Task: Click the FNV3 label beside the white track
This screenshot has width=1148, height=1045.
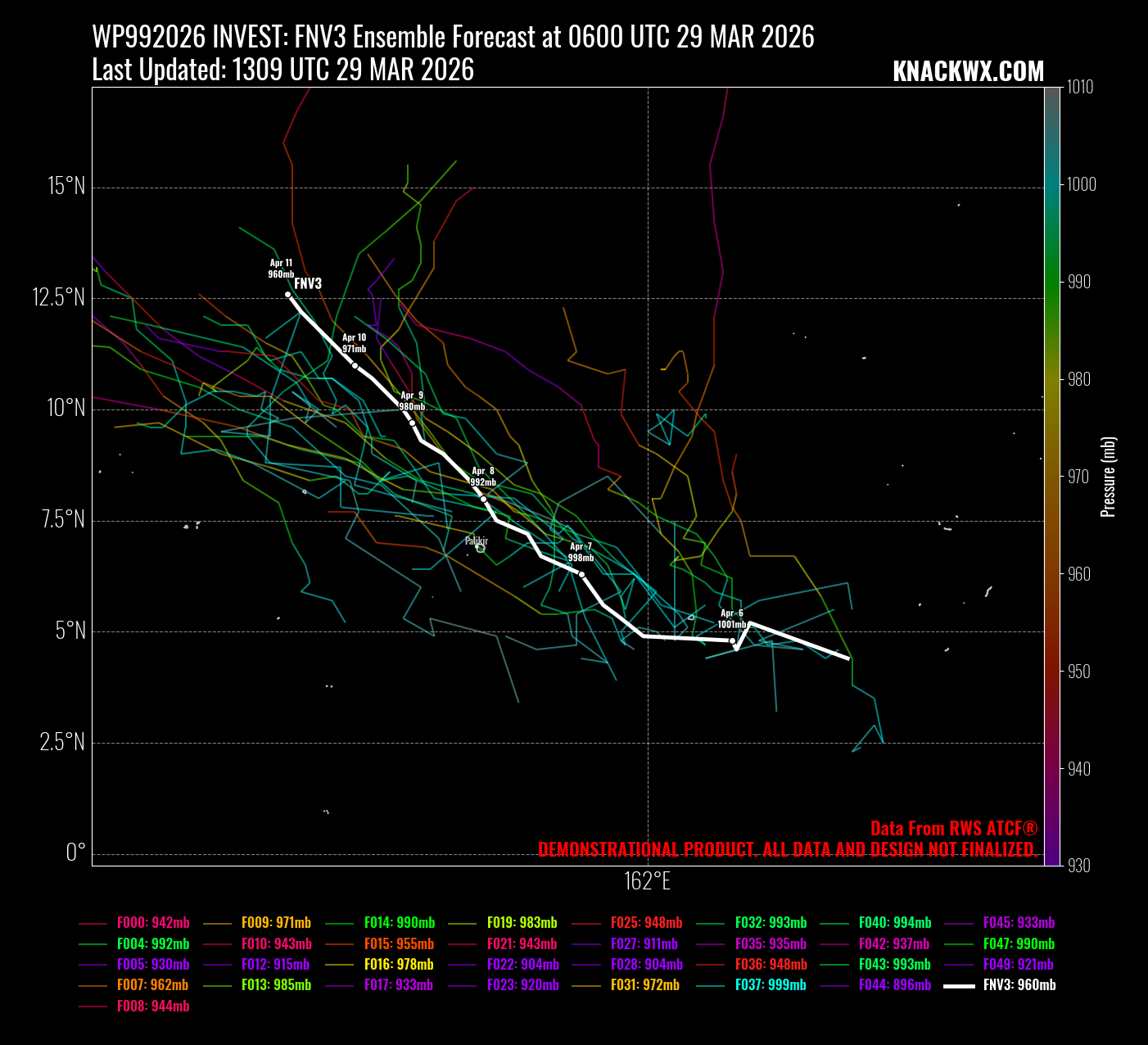Action: point(308,284)
